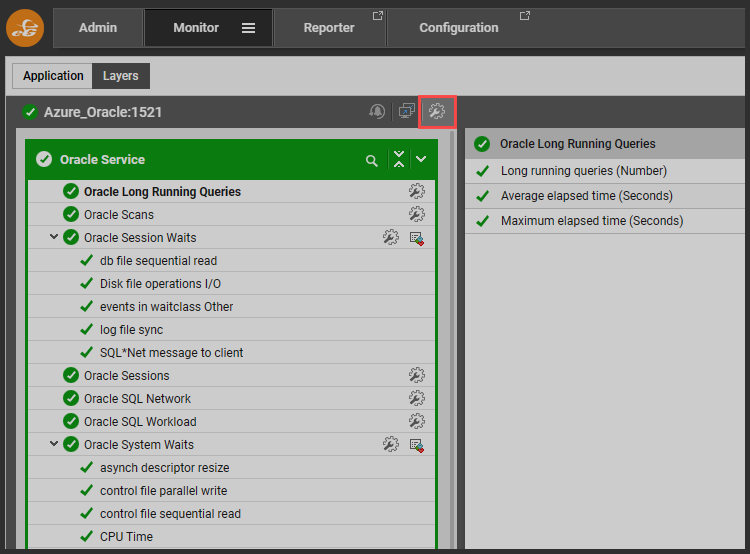Click descriptor list icon for Oracle Session Waits
The image size is (750, 554).
coord(417,238)
